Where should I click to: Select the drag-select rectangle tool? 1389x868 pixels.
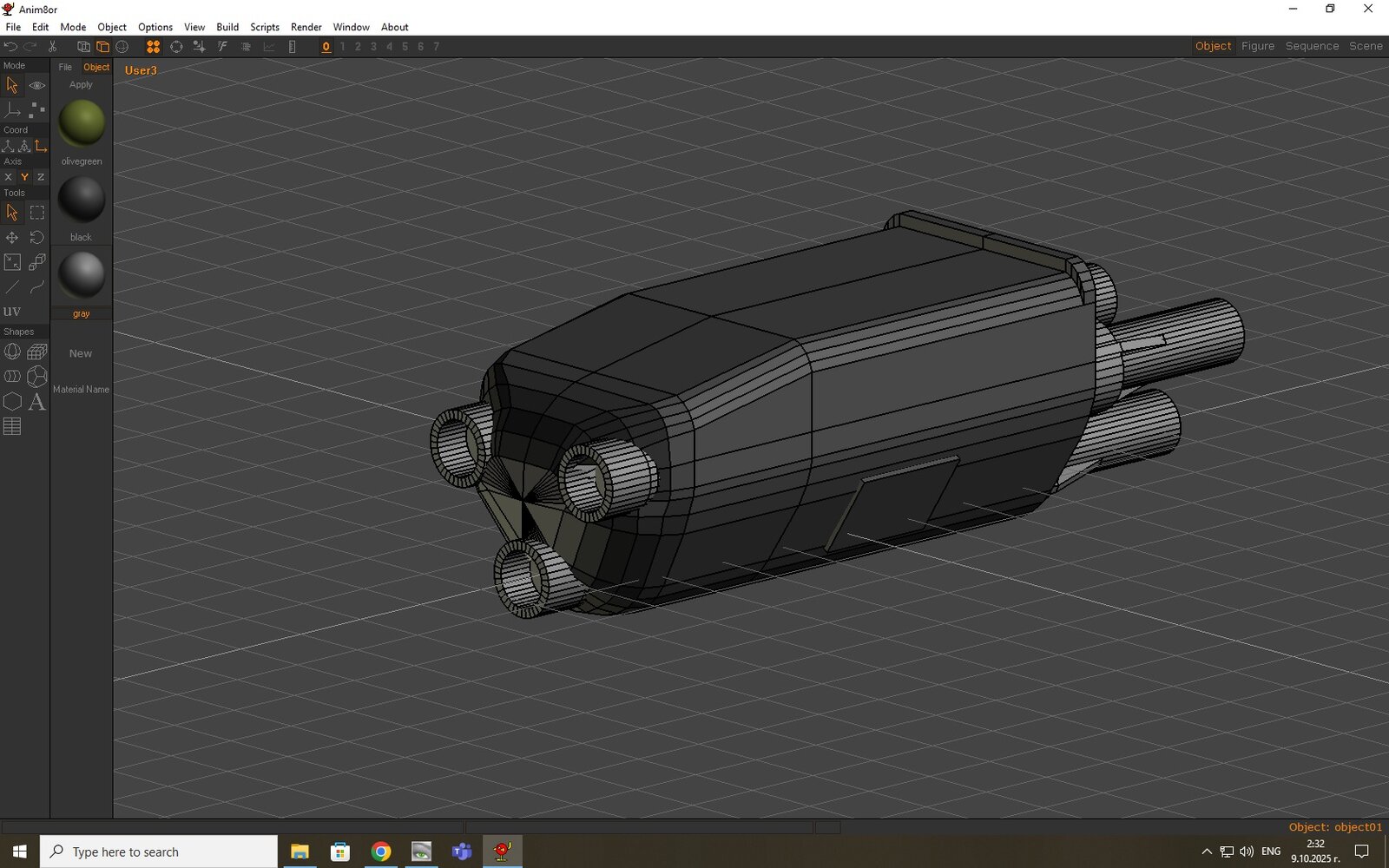point(37,212)
